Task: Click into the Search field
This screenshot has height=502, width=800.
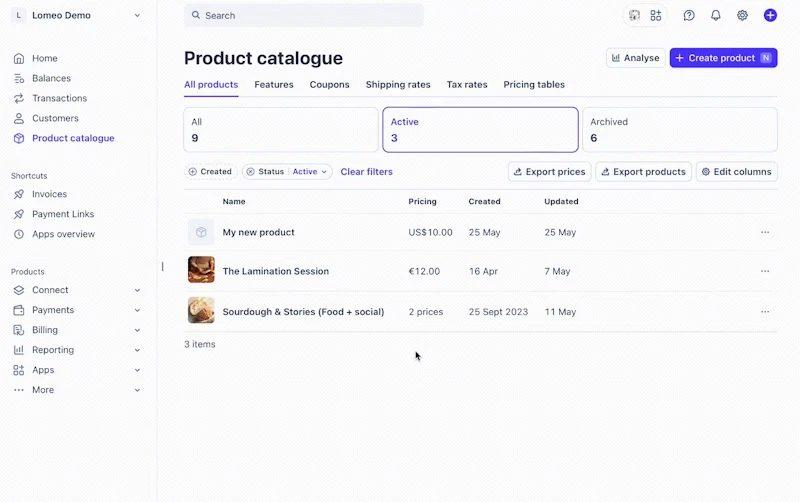Action: pos(304,15)
